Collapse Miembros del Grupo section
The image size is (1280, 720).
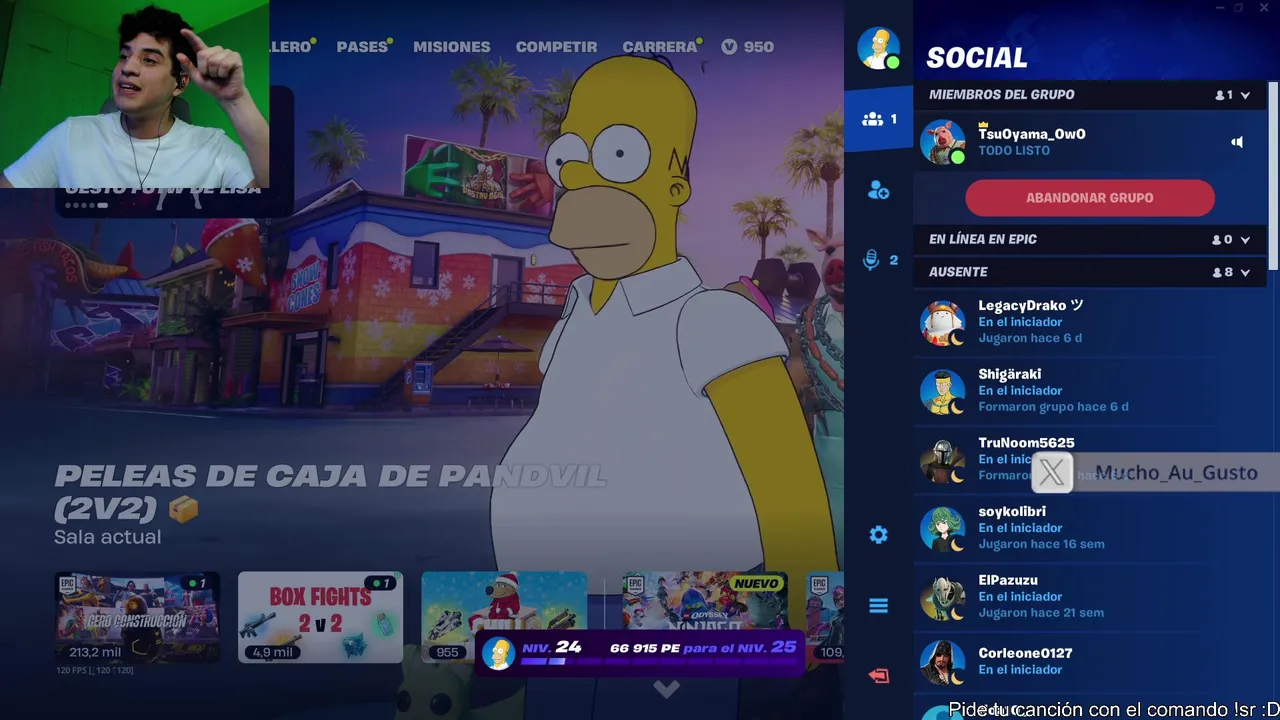1245,95
